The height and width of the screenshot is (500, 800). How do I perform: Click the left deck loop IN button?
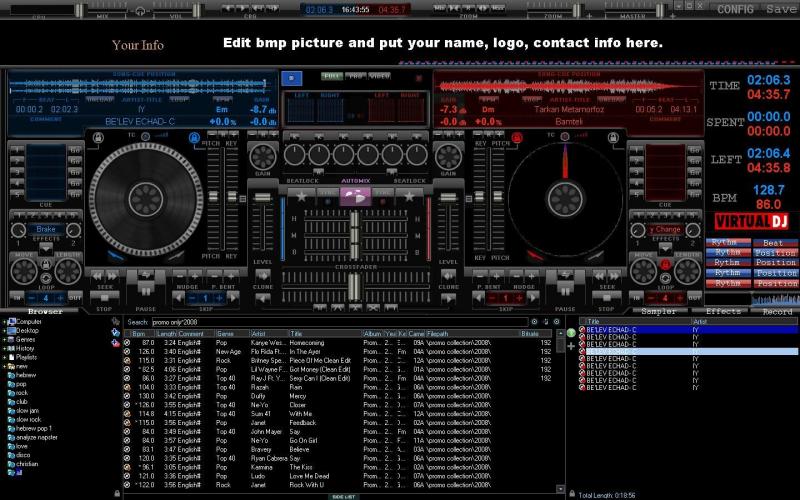tap(17, 298)
